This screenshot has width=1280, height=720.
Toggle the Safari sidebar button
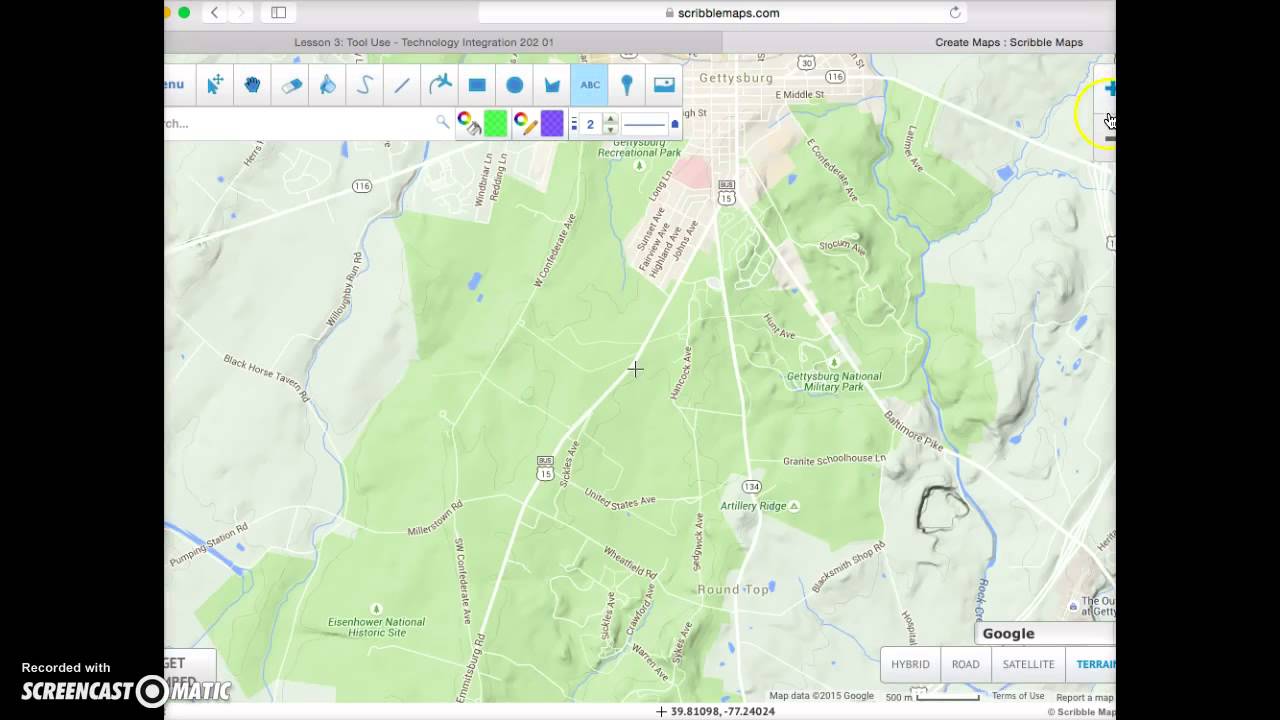pos(279,13)
